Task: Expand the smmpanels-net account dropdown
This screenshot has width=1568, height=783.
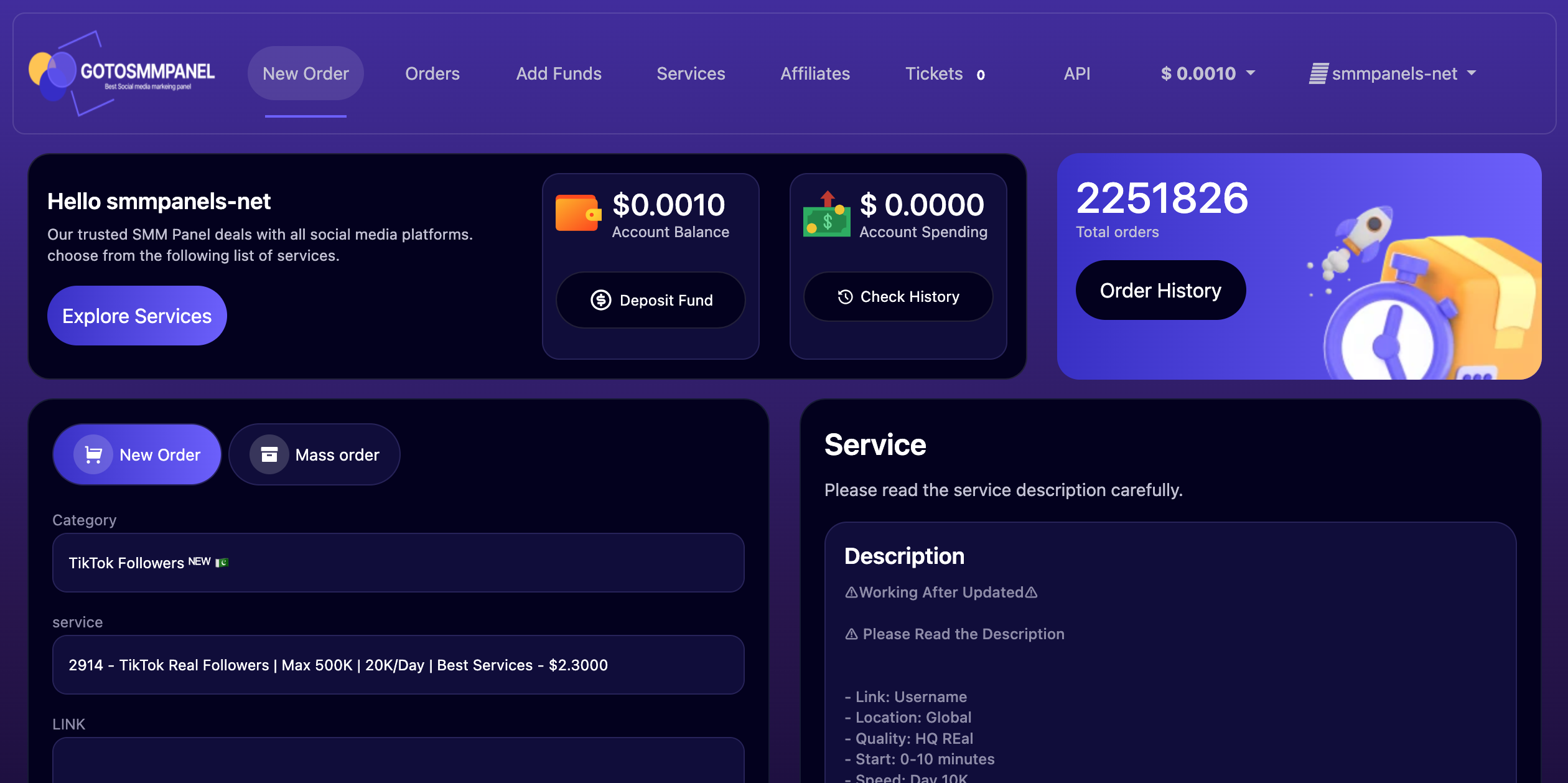Action: click(x=1395, y=73)
